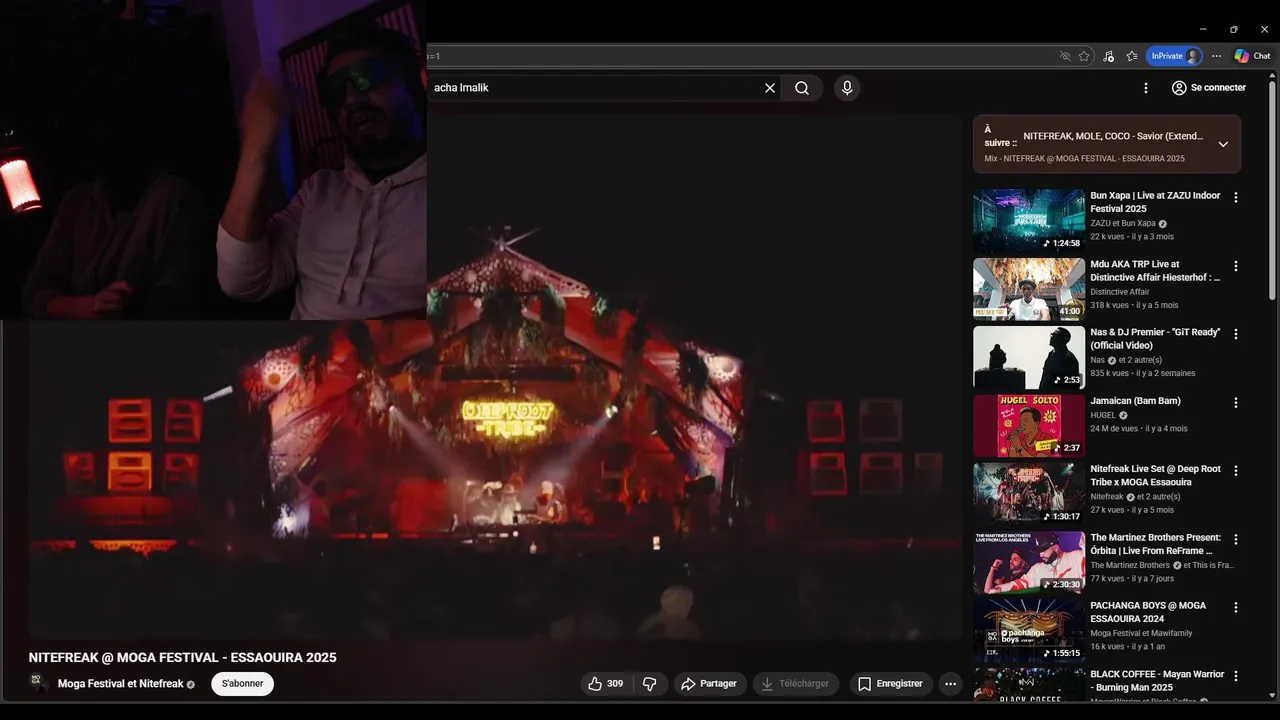Open PACHANGA BOYS video thumbnail

click(1029, 630)
